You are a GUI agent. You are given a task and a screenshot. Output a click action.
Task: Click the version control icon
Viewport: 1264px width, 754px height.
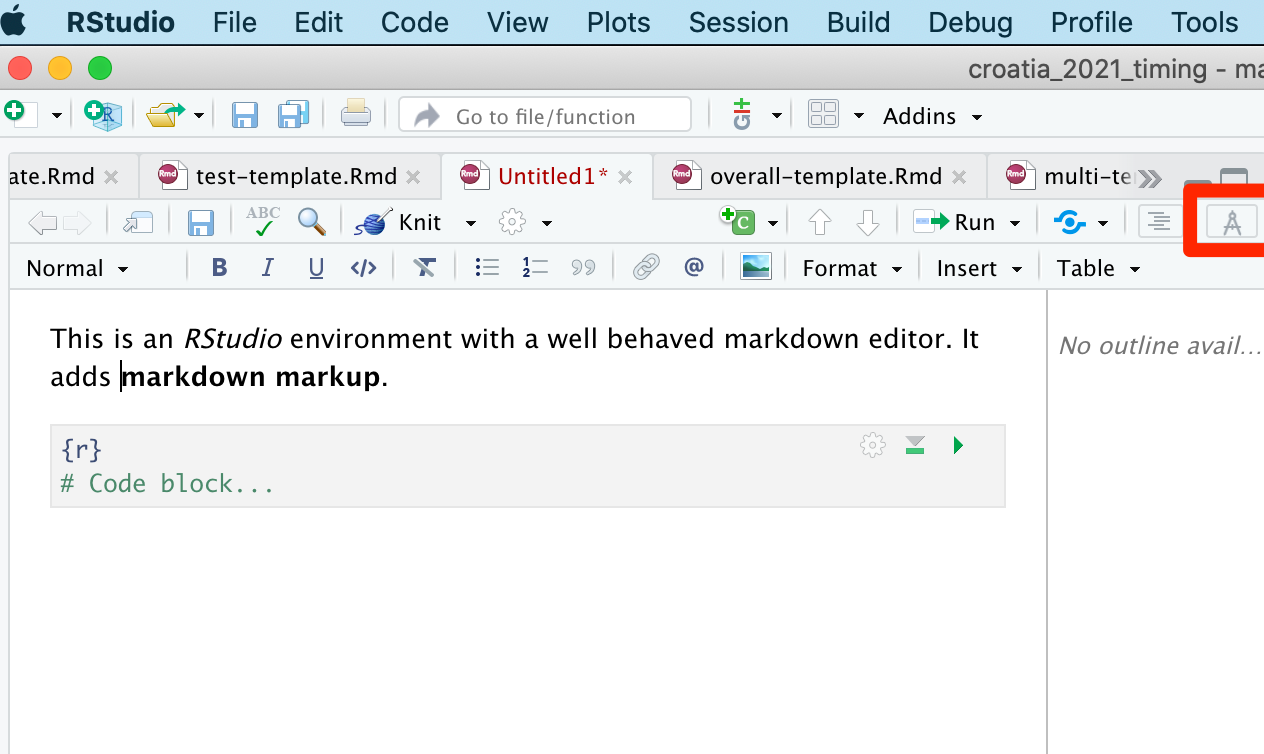click(x=742, y=114)
